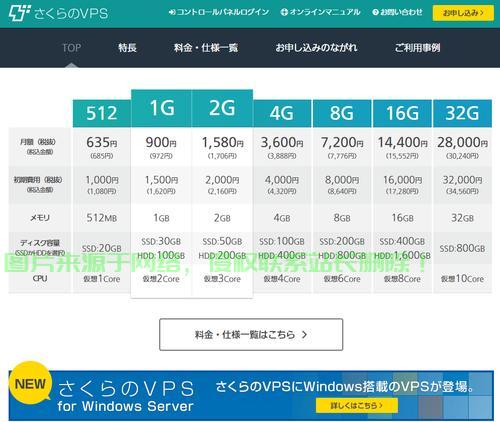
Task: Click the 1,580円 monthly price
Action: [x=222, y=143]
